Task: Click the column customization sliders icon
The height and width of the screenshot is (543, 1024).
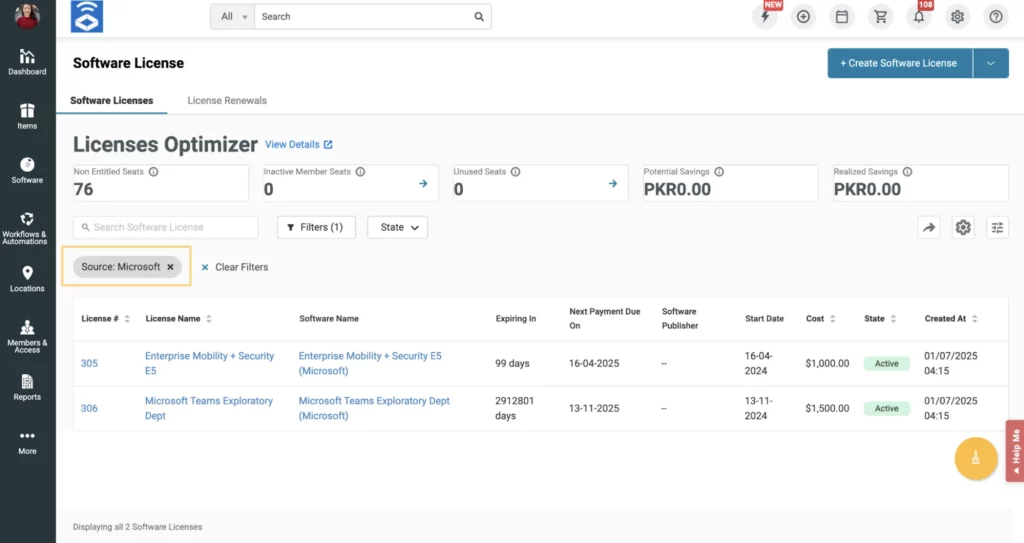Action: coord(997,228)
